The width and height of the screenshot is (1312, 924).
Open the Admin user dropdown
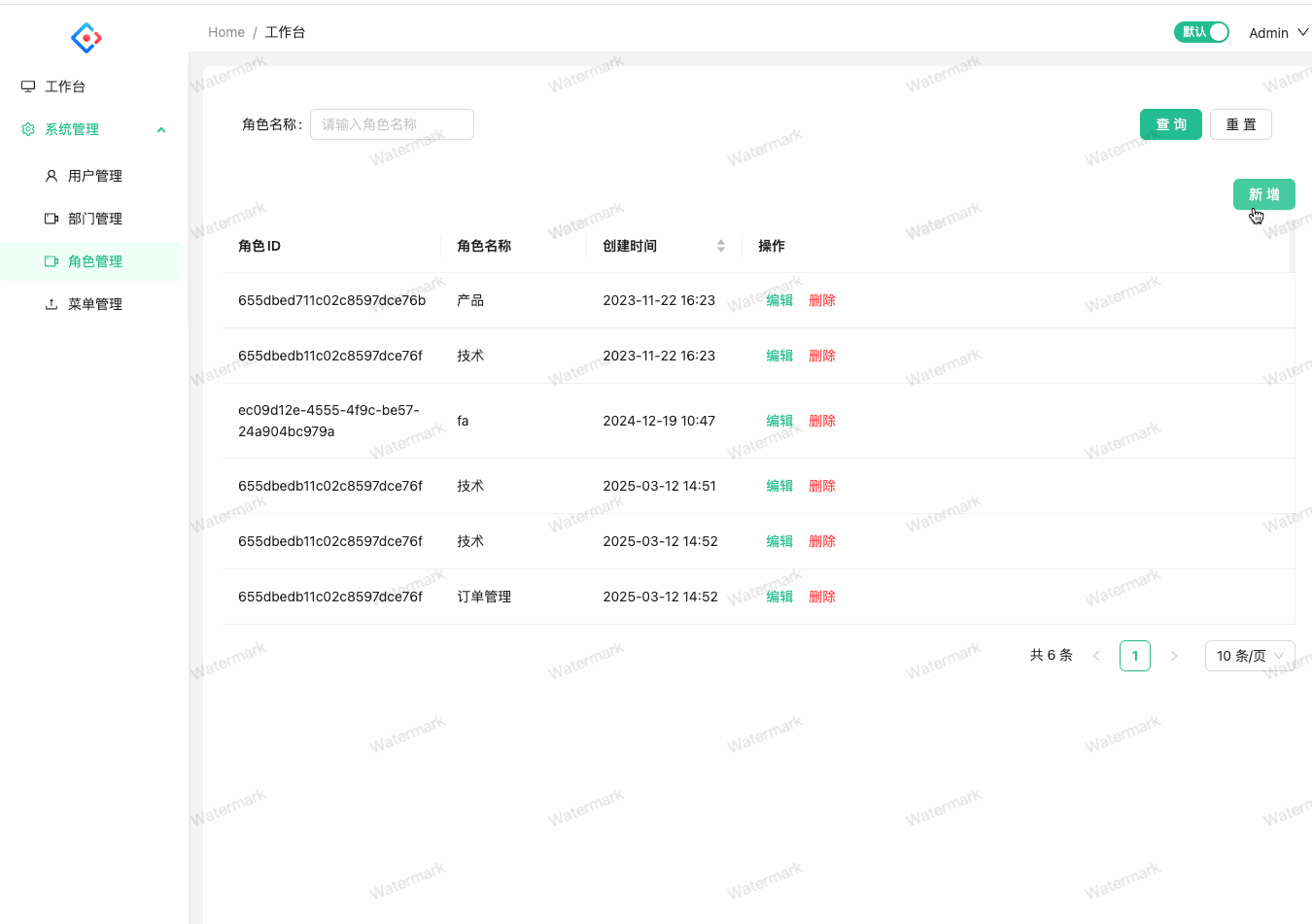point(1279,33)
